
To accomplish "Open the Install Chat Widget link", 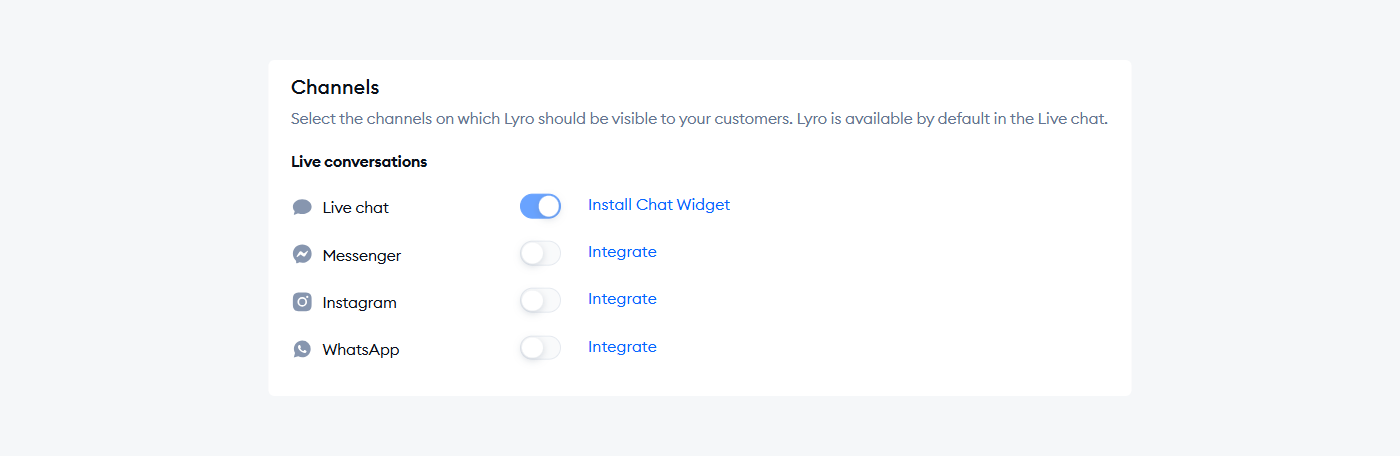I will 658,204.
